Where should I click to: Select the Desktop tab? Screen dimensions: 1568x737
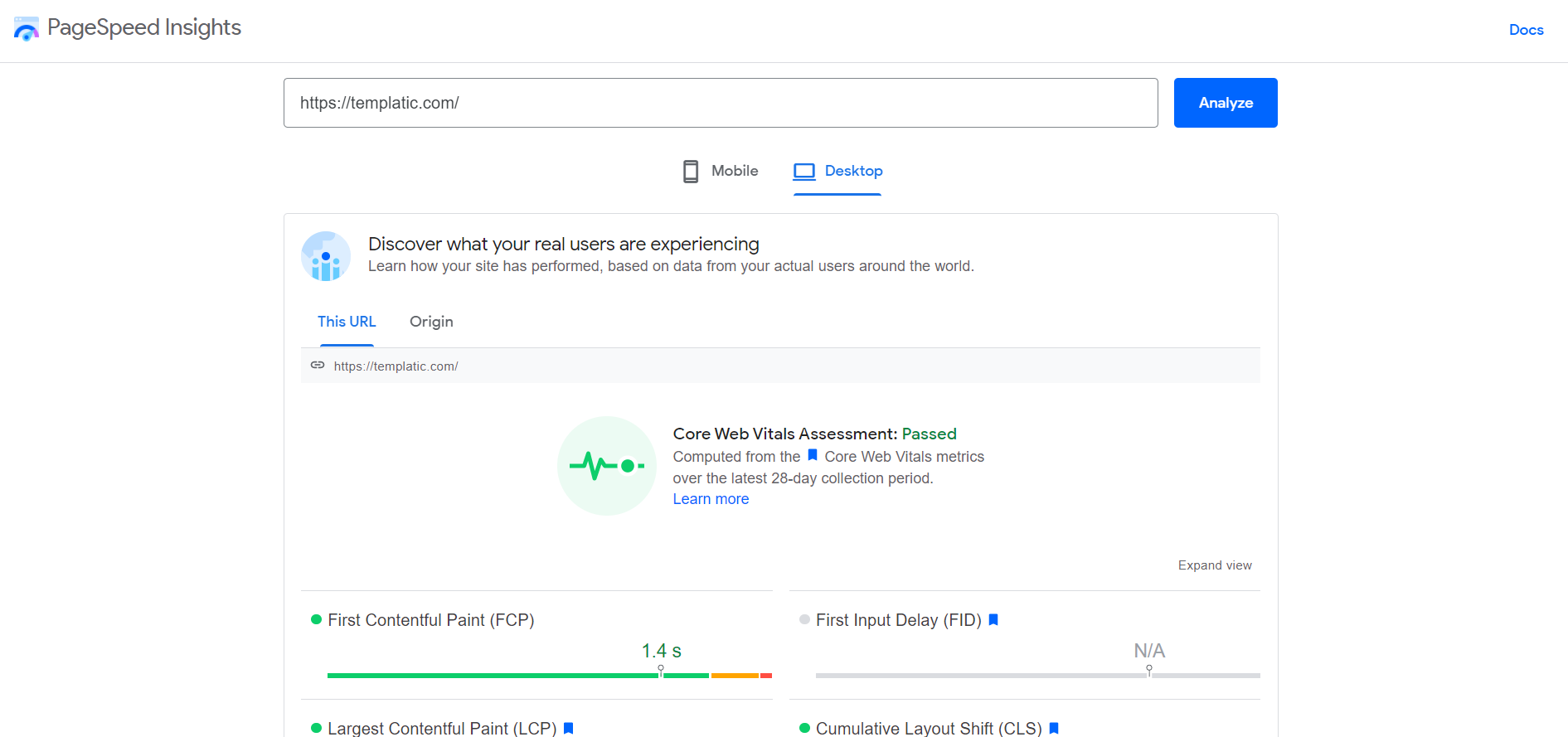[837, 171]
